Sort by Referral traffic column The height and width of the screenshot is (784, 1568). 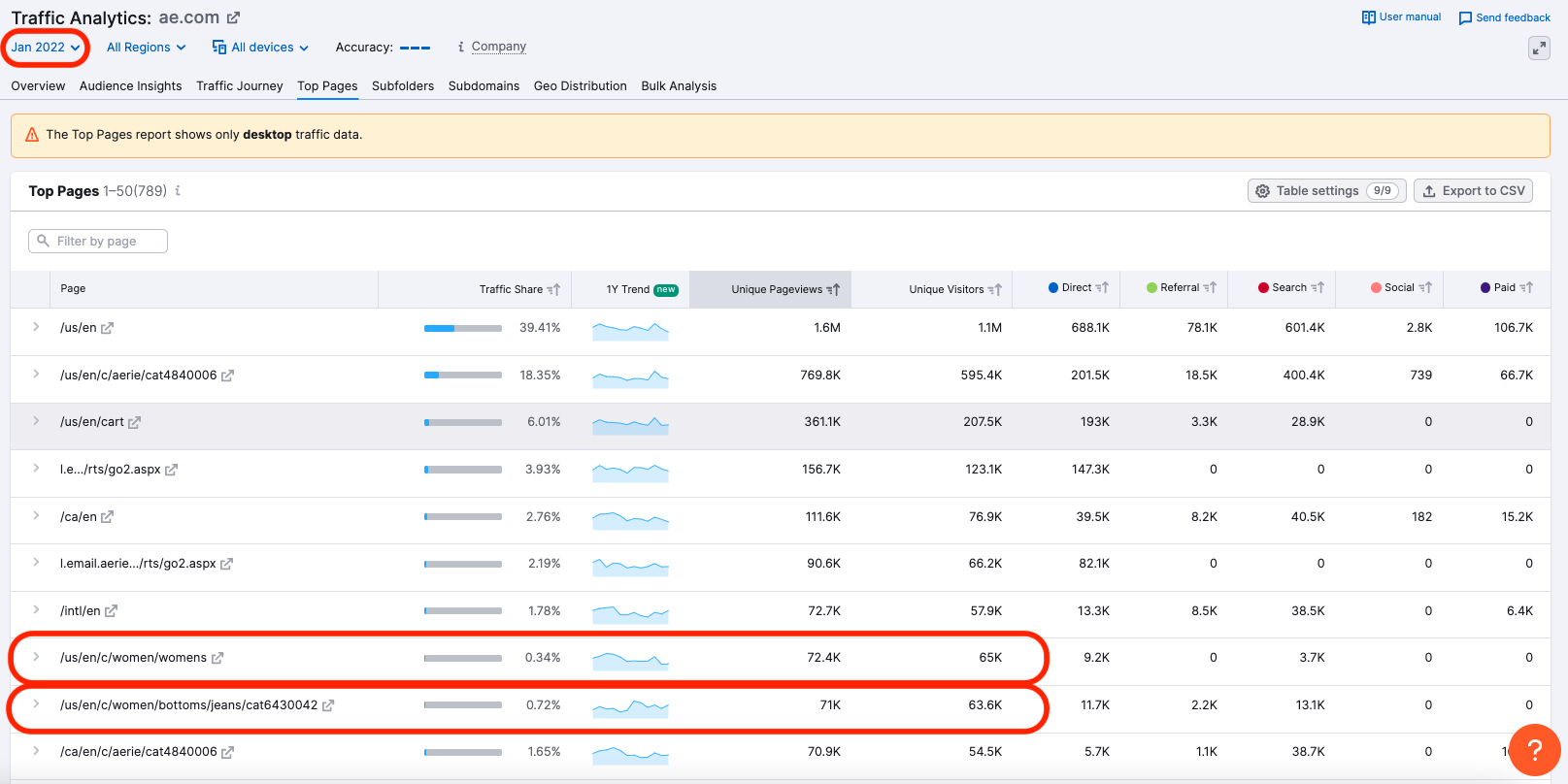(1181, 287)
